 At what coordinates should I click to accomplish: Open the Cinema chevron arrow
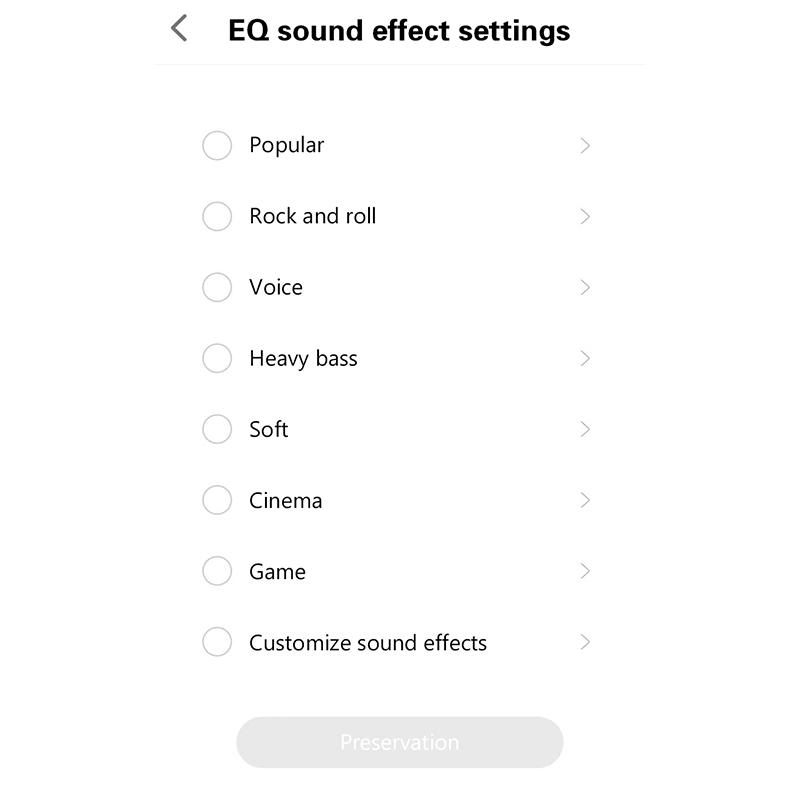tap(585, 500)
